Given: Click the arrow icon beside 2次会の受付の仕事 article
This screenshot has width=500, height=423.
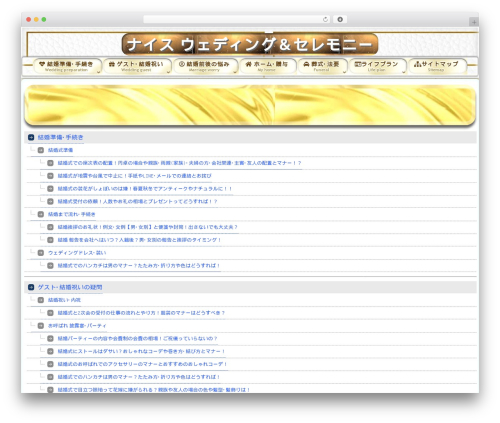Looking at the screenshot, I should (50, 313).
